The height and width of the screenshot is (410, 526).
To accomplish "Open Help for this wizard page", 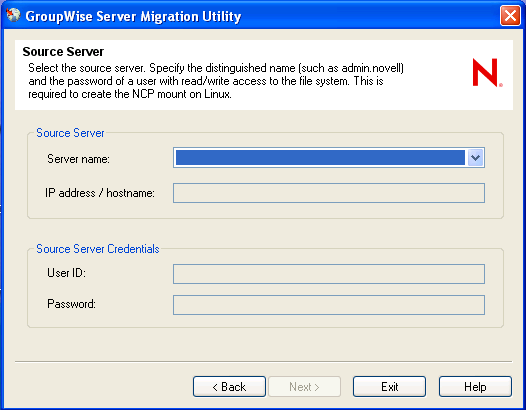I will click(475, 387).
